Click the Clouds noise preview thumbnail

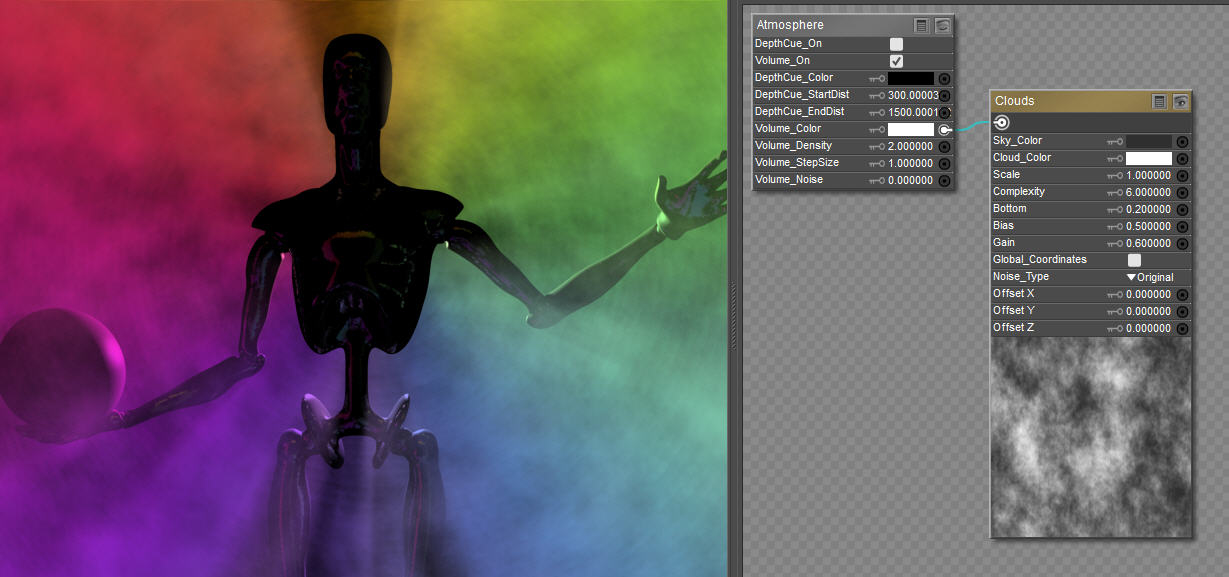tap(1091, 437)
